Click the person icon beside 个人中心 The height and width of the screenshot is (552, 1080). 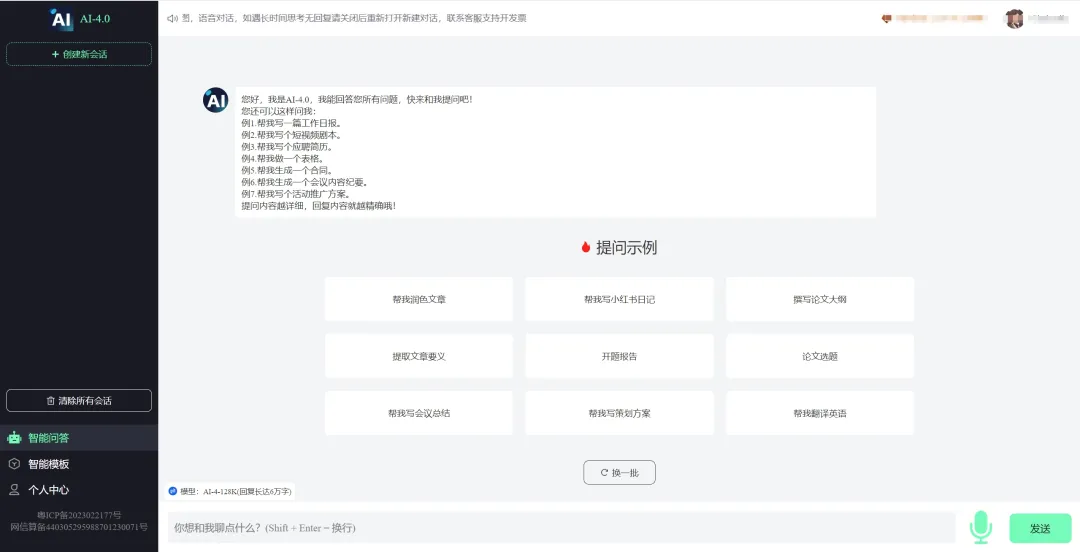pos(14,489)
